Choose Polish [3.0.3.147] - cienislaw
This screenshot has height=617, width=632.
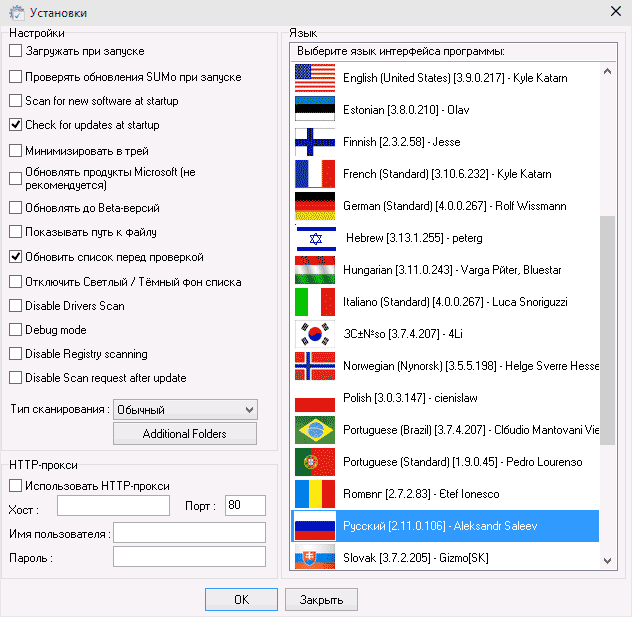pyautogui.click(x=410, y=398)
